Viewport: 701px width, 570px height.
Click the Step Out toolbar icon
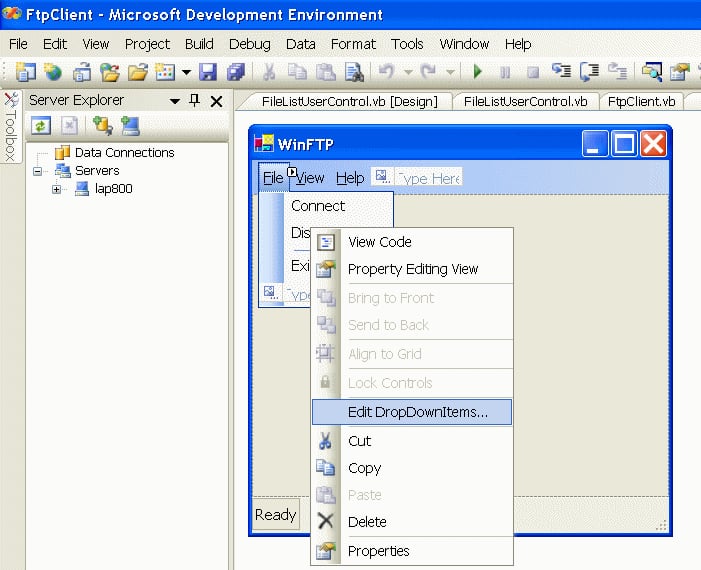pos(618,72)
